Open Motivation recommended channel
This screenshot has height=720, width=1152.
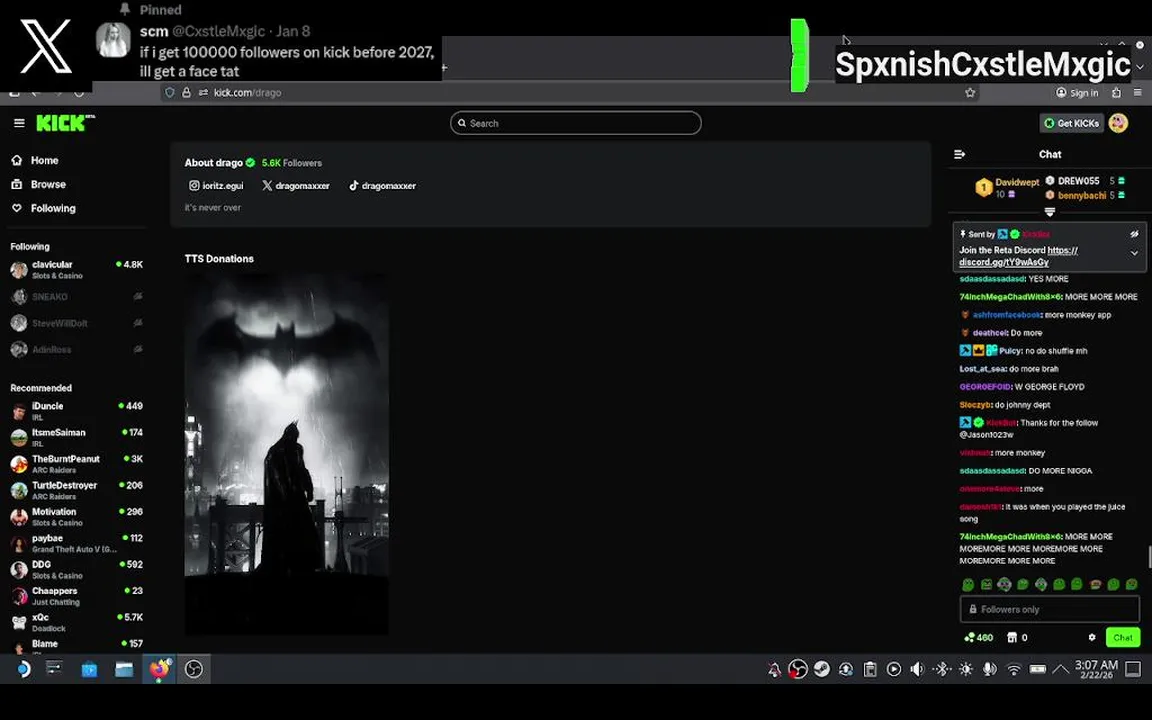[76, 516]
